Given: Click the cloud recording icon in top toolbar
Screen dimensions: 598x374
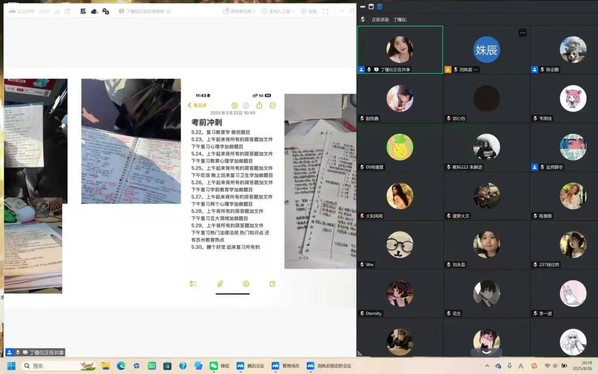Looking at the screenshot, I should [94, 11].
